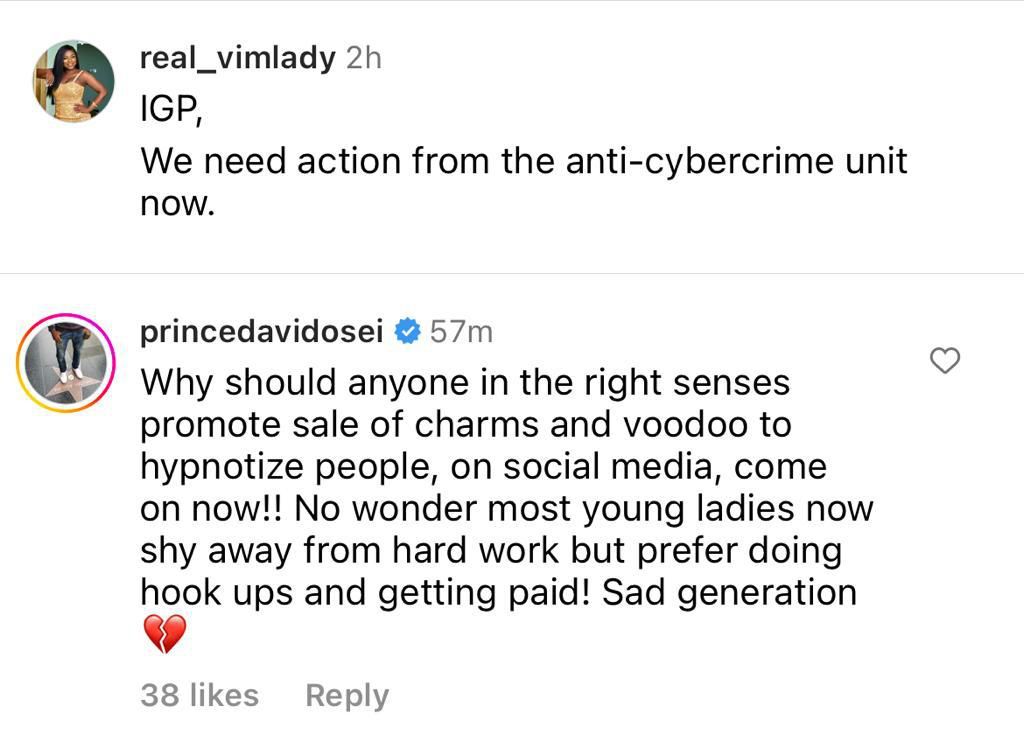Viewport: 1024px width, 735px height.
Task: Visit the princedavidosei profile via username
Action: [x=262, y=332]
